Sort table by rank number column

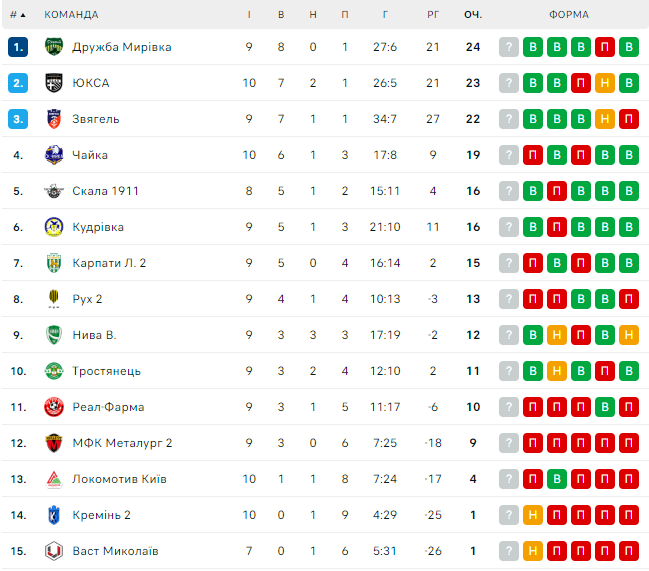(x=17, y=15)
